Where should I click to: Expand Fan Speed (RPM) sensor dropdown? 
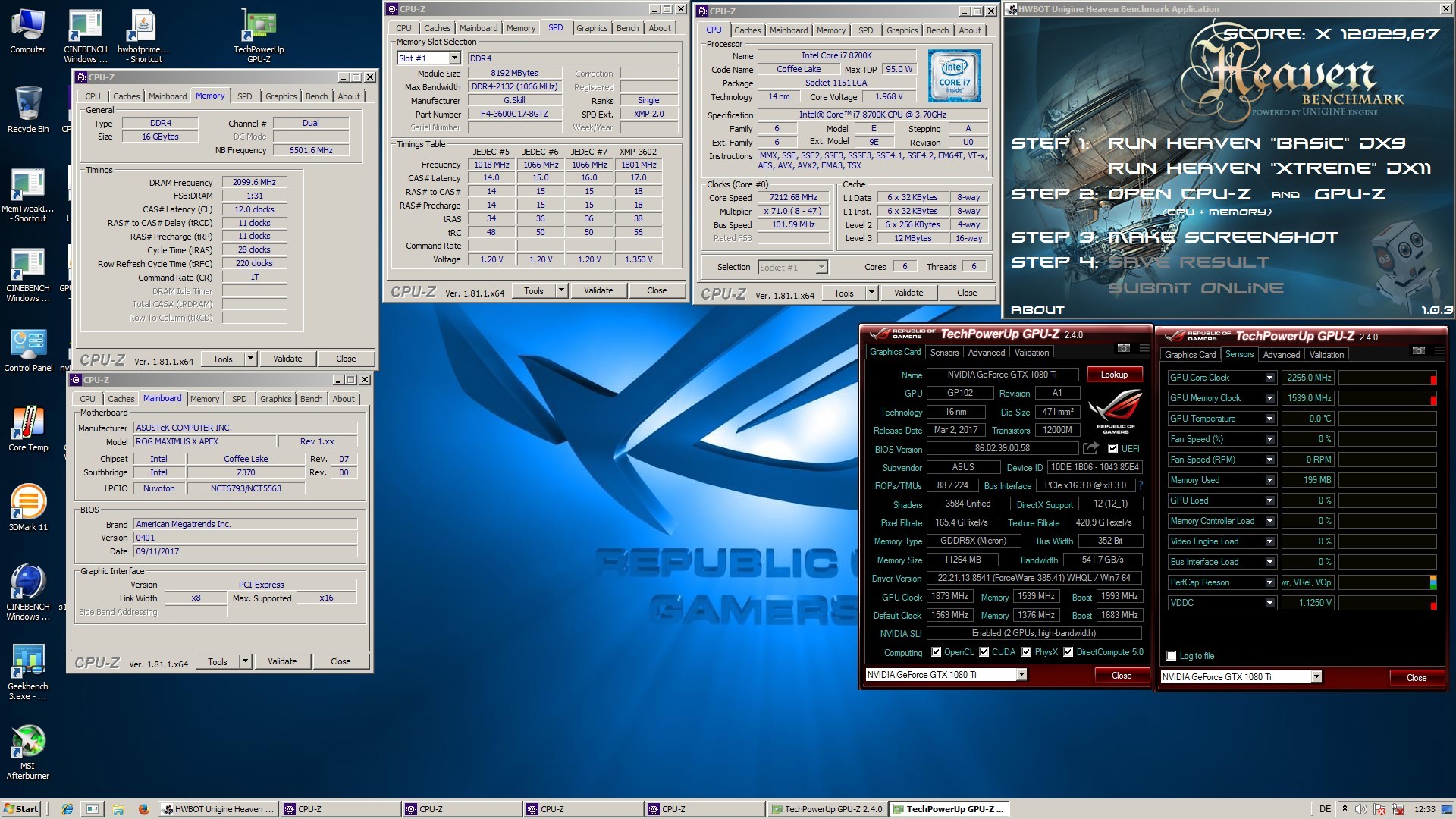pos(1269,460)
